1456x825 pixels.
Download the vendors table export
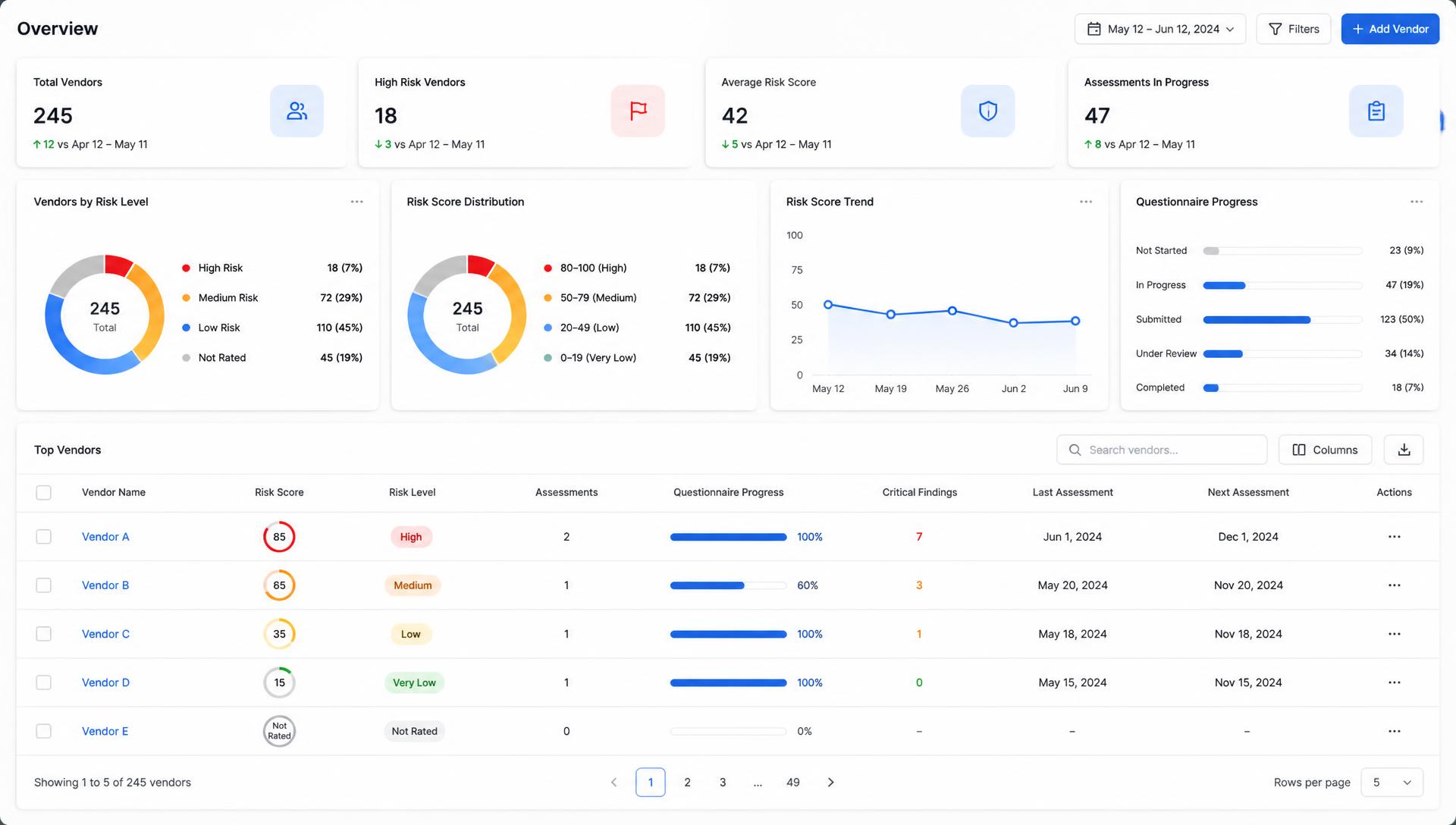(x=1404, y=450)
